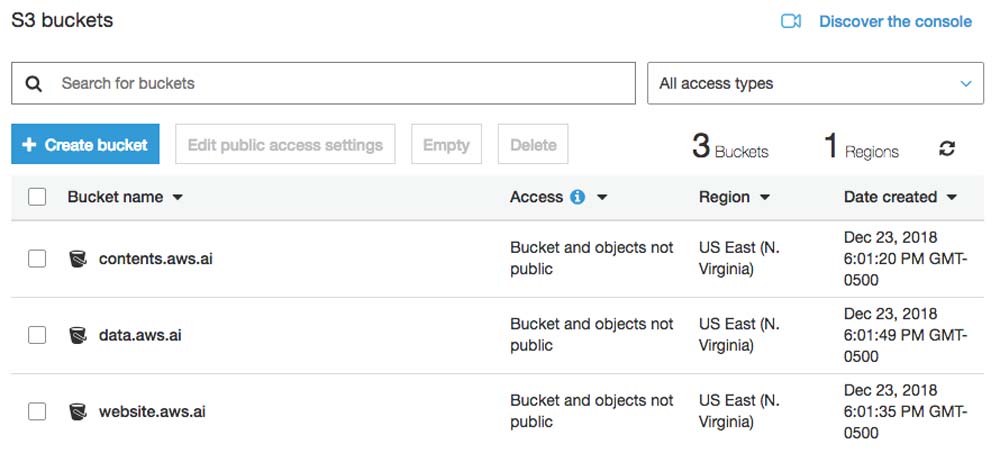
Task: Check the website.aws.ai row checkbox
Action: click(x=37, y=412)
